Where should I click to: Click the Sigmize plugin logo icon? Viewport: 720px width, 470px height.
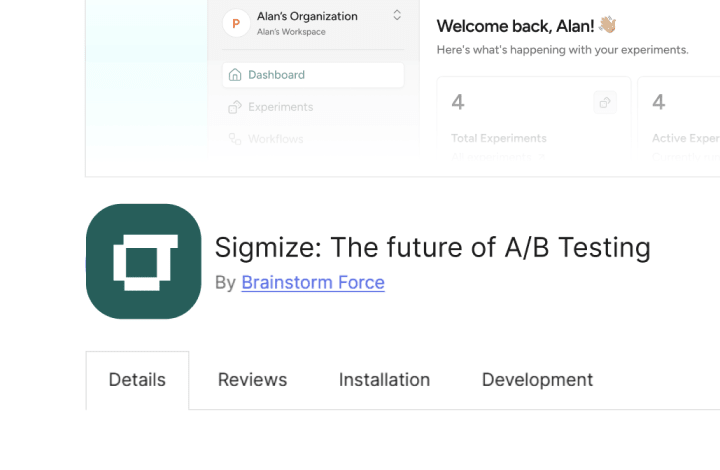[x=143, y=261]
